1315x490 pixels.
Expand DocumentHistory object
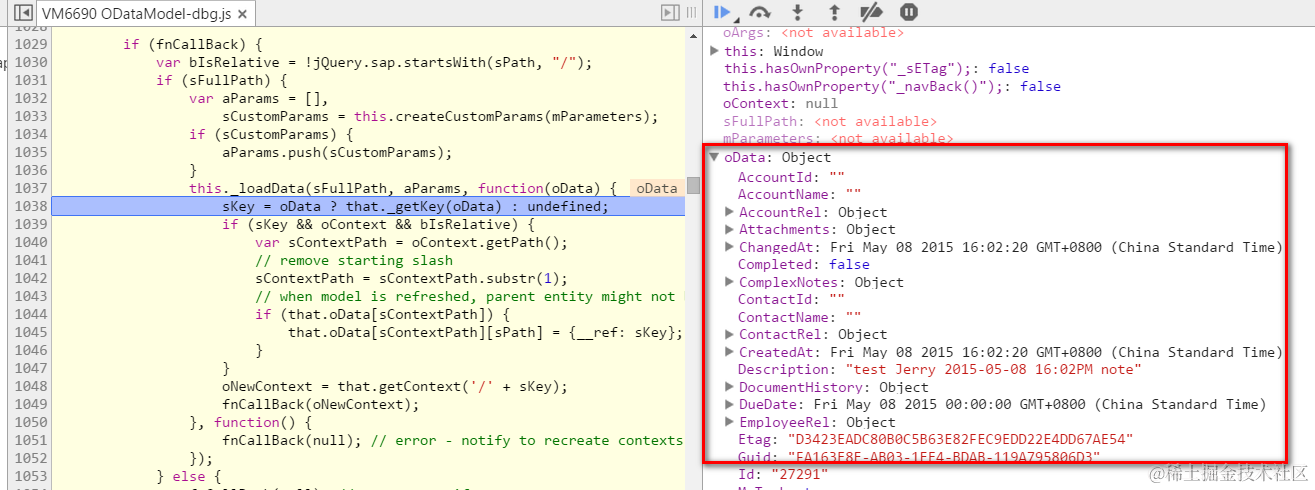pos(729,387)
